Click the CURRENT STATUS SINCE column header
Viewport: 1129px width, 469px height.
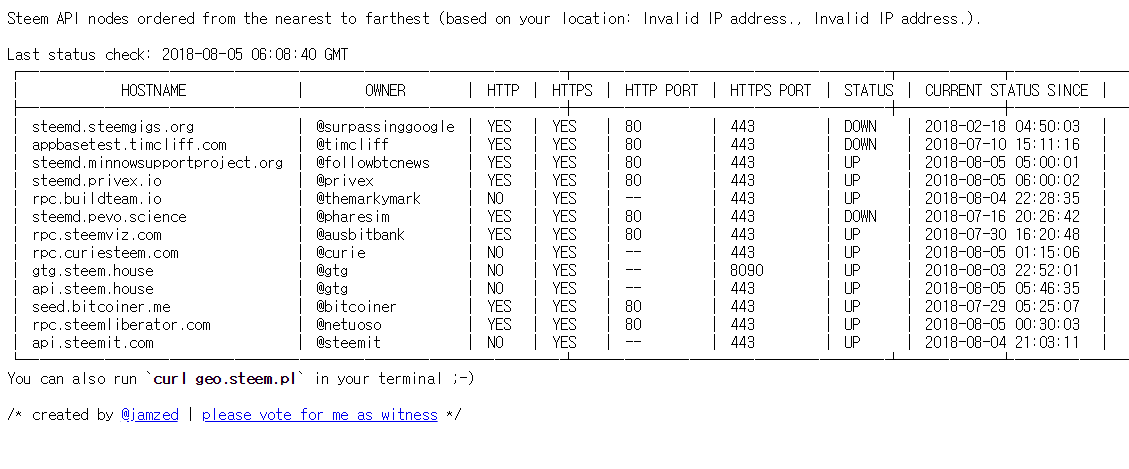coord(1006,90)
